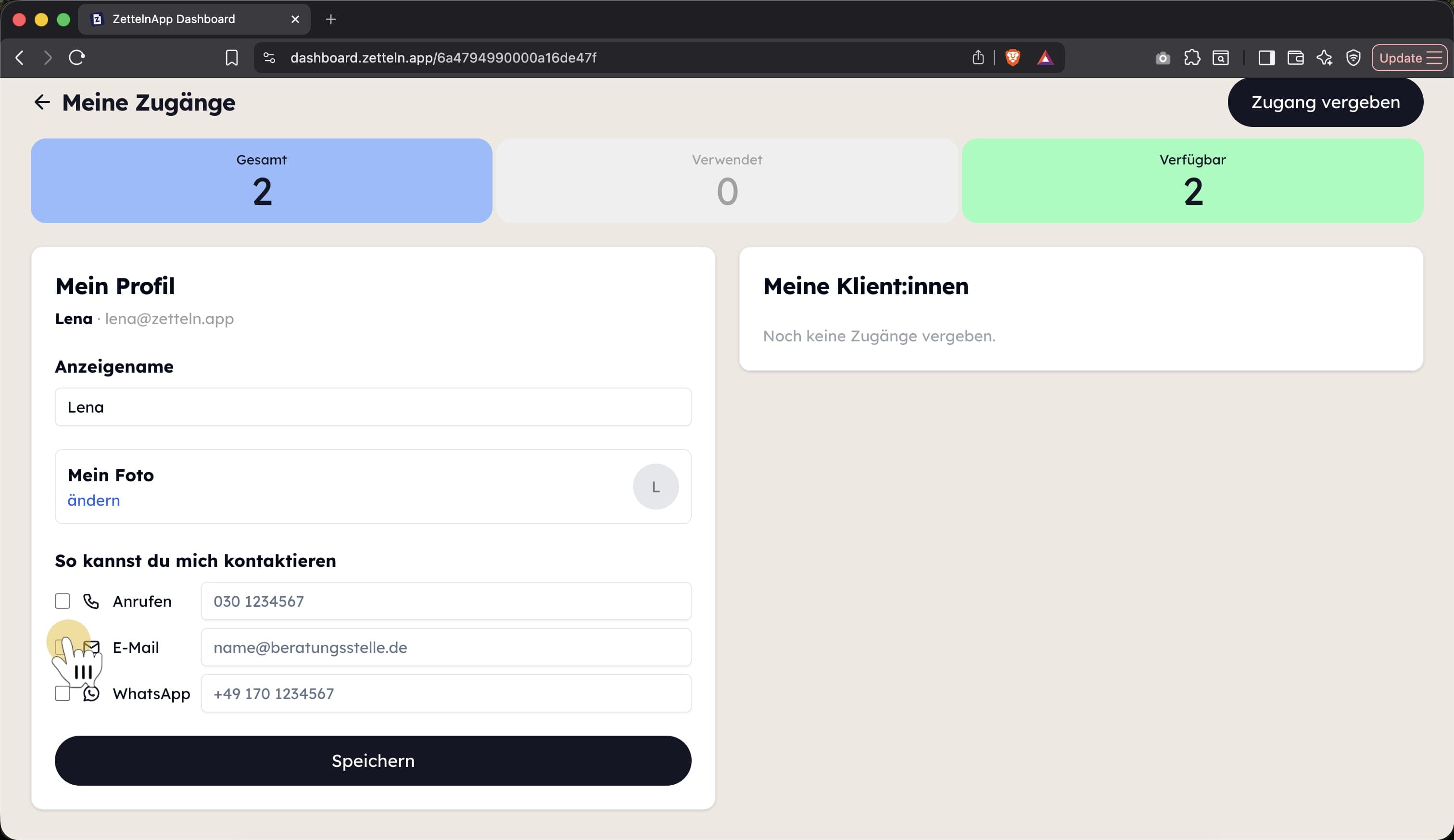Toggle the browser sidebar panel icon
The width and height of the screenshot is (1454, 840).
point(1266,58)
